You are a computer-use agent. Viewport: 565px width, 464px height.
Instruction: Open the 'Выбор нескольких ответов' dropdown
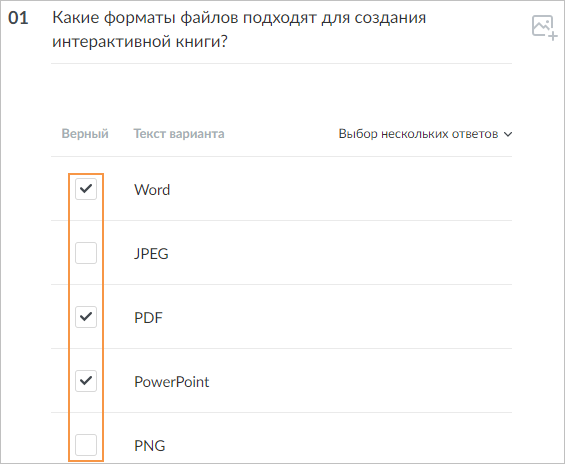pos(425,134)
